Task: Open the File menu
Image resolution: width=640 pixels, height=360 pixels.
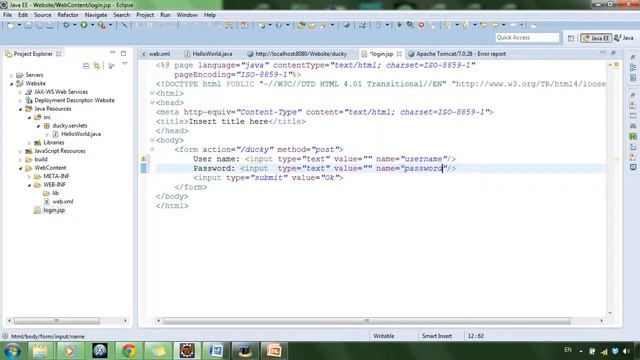Action: tap(7, 15)
